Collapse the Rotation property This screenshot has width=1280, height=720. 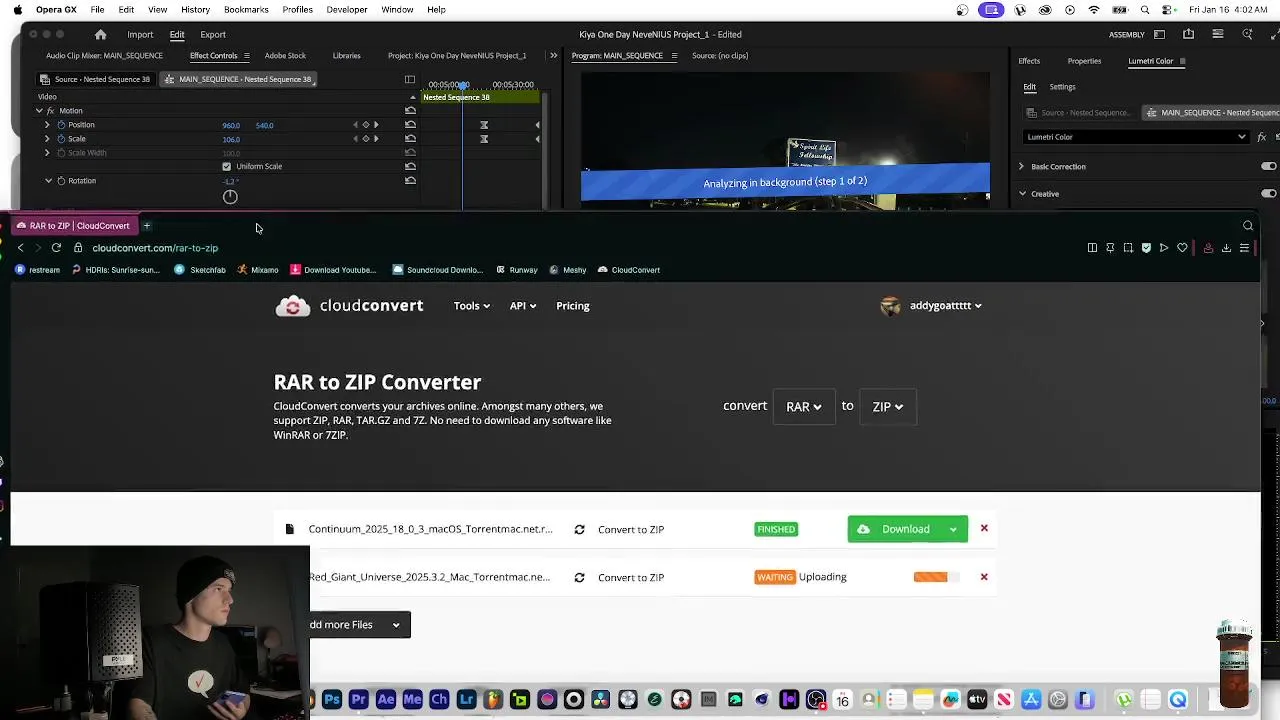point(48,181)
